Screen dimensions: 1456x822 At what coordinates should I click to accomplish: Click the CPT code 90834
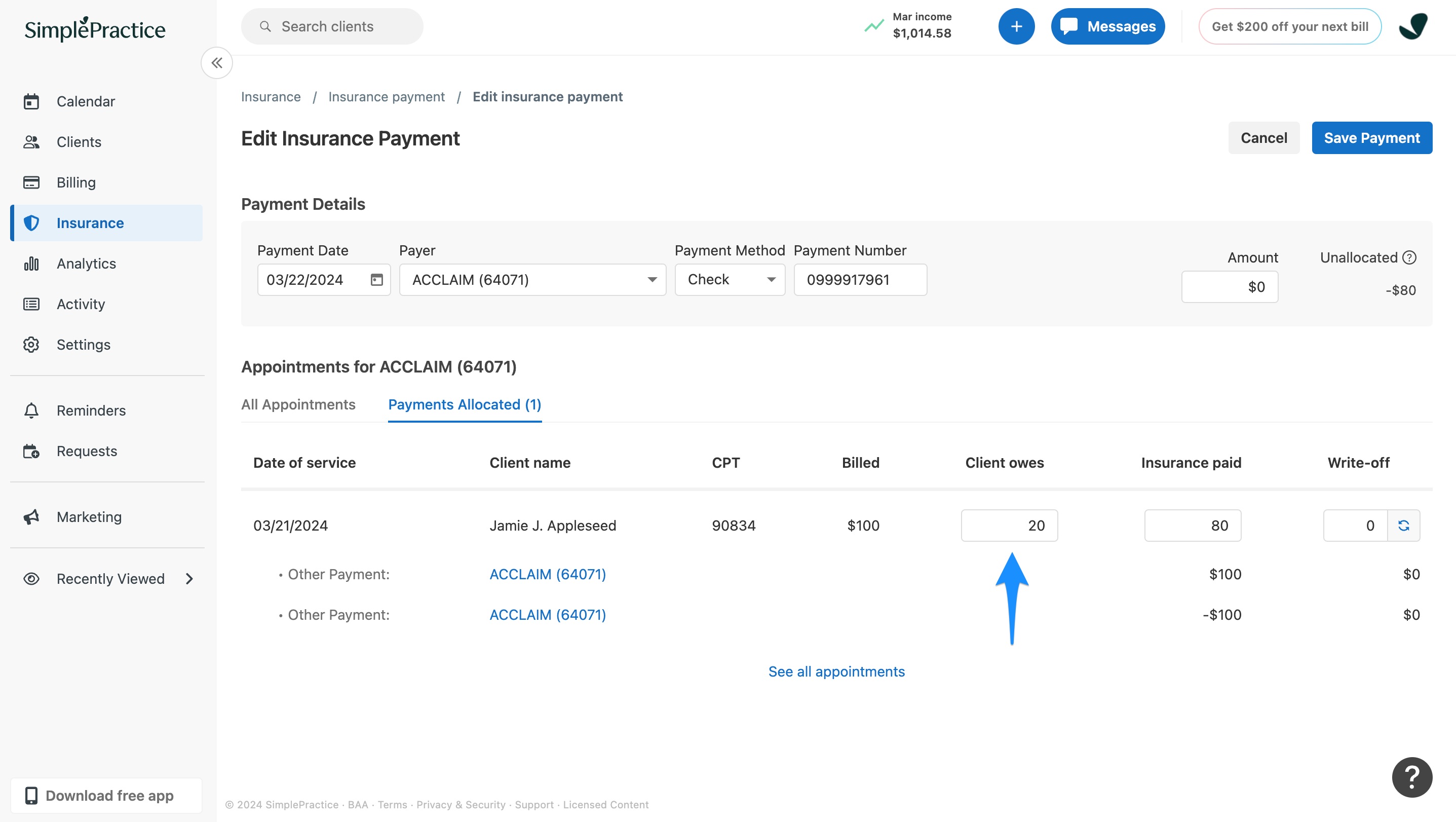[x=734, y=526]
